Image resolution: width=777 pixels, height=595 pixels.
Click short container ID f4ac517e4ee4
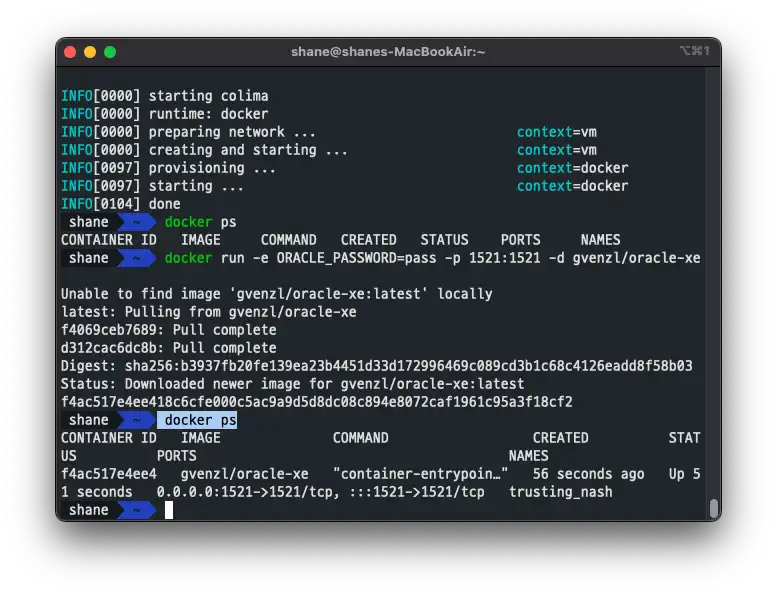109,474
